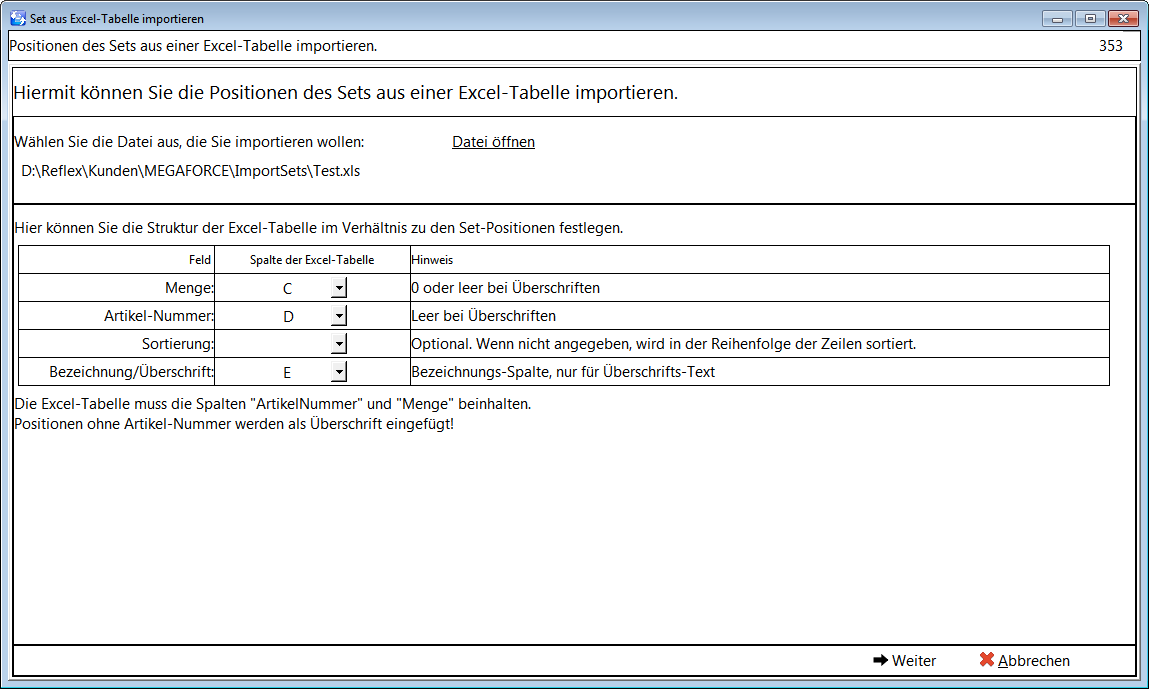Click text 'Hier können Sie die Struktur'
This screenshot has height=689, width=1149.
tap(319, 228)
